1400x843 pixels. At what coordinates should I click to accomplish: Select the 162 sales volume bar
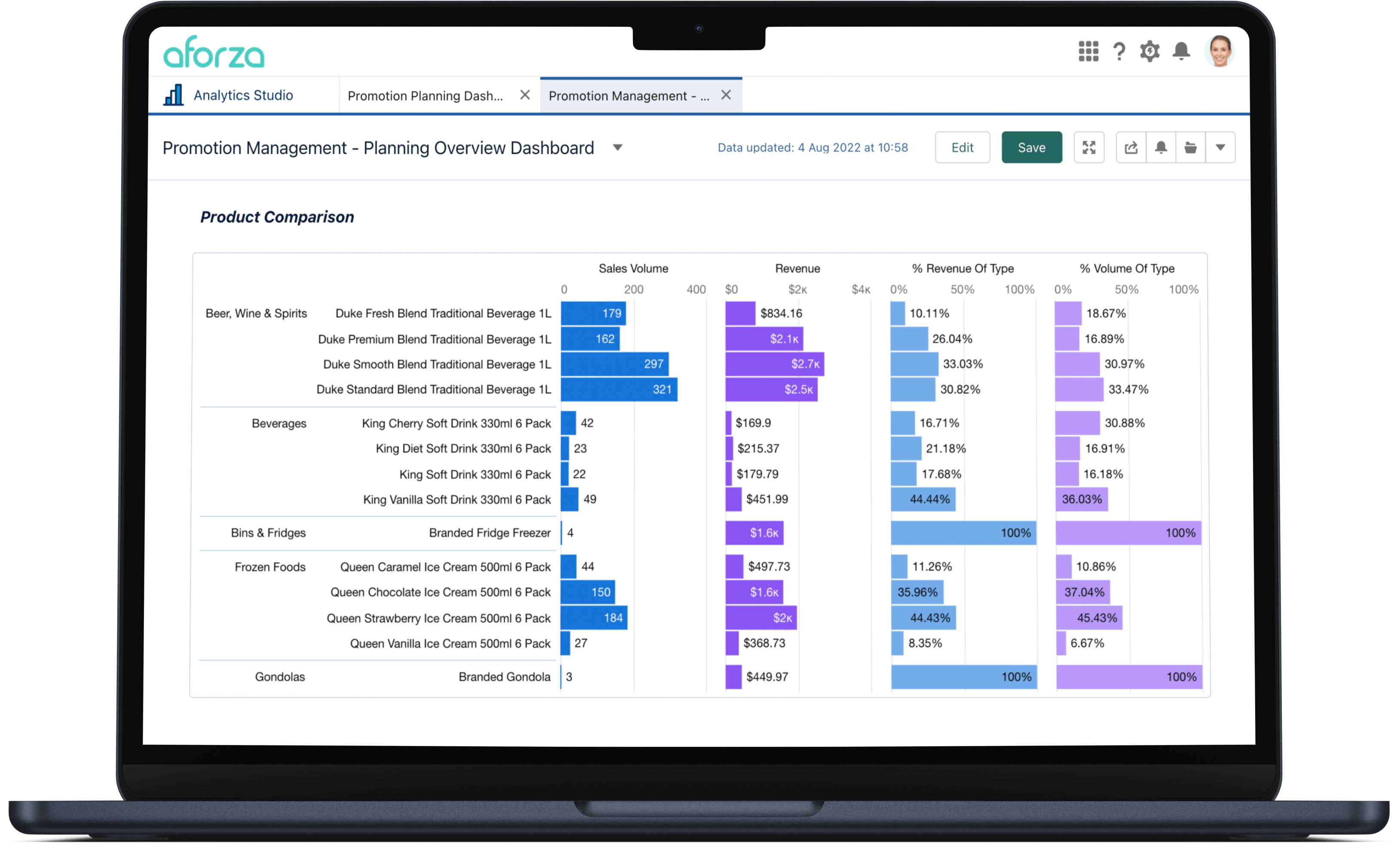pyautogui.click(x=590, y=339)
